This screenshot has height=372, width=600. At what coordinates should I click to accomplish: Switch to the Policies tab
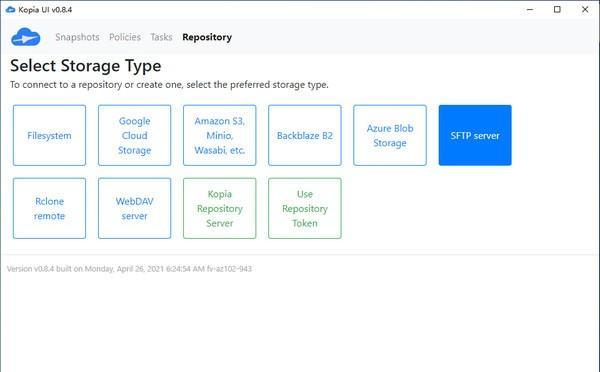point(125,37)
